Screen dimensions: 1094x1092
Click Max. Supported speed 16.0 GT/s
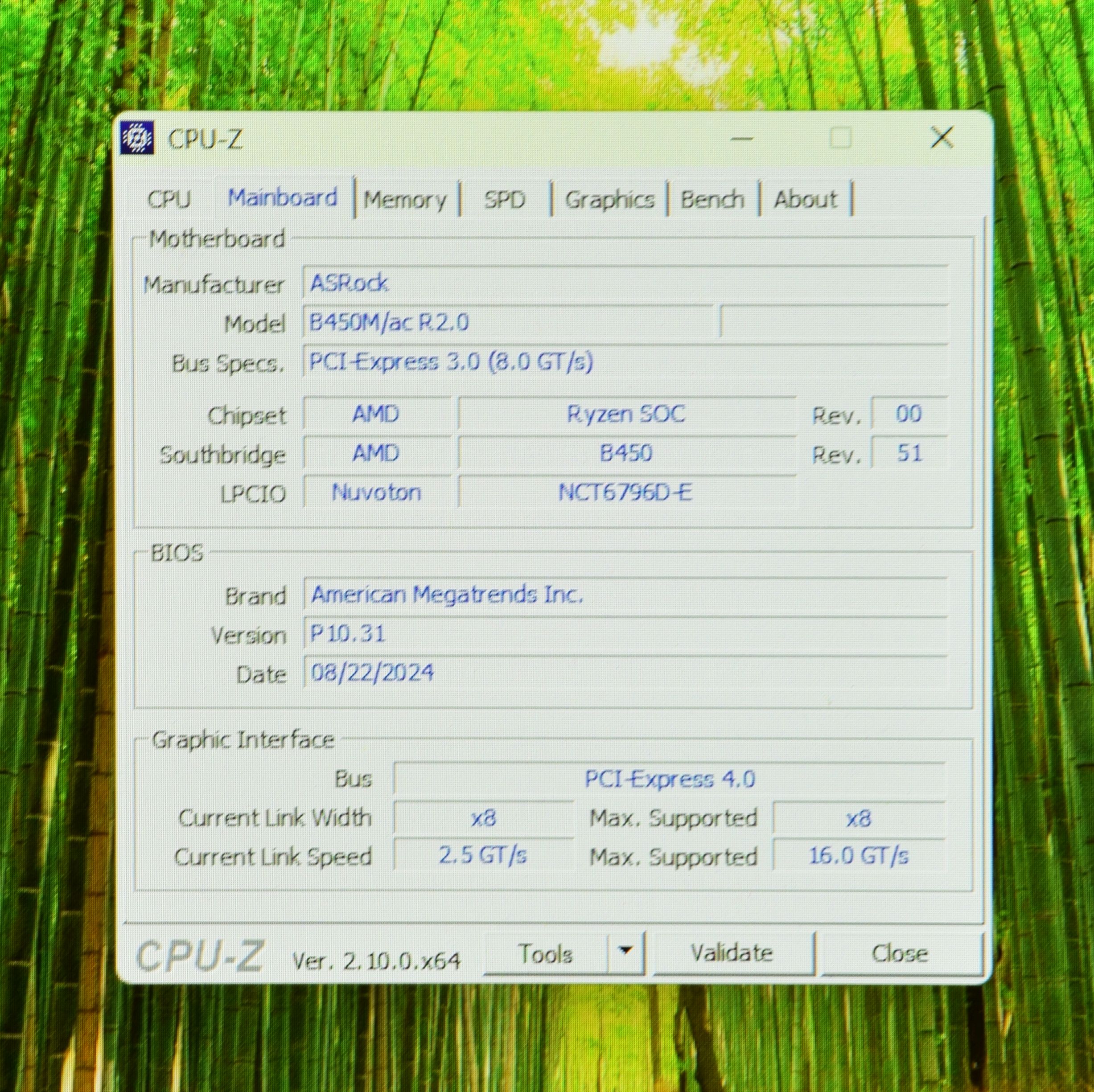click(859, 855)
